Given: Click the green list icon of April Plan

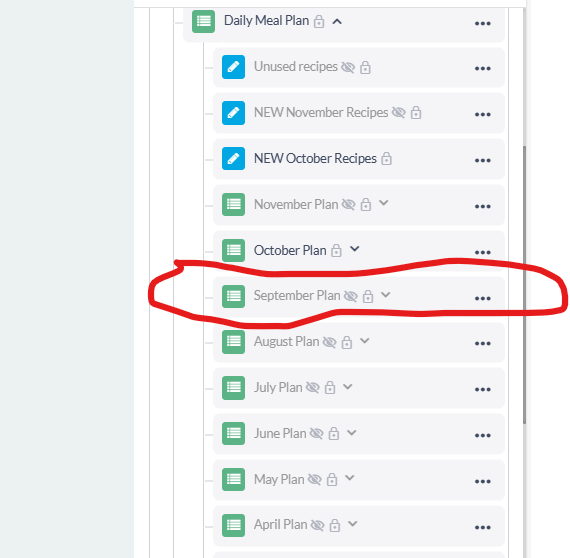Looking at the screenshot, I should [x=233, y=525].
